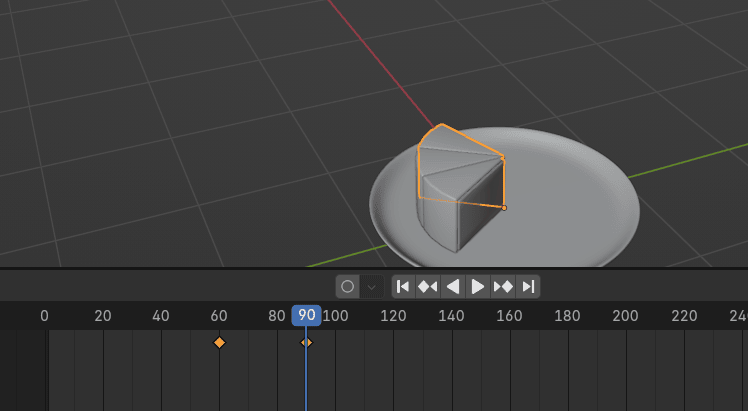Screen dimensions: 748x411
Task: Jump to the last frame
Action: coord(529,287)
